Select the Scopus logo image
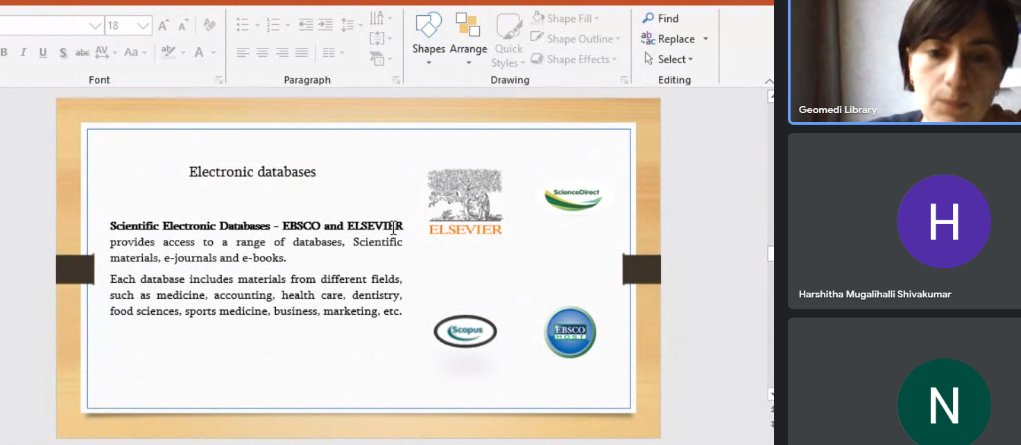The width and height of the screenshot is (1021, 445). pyautogui.click(x=465, y=331)
